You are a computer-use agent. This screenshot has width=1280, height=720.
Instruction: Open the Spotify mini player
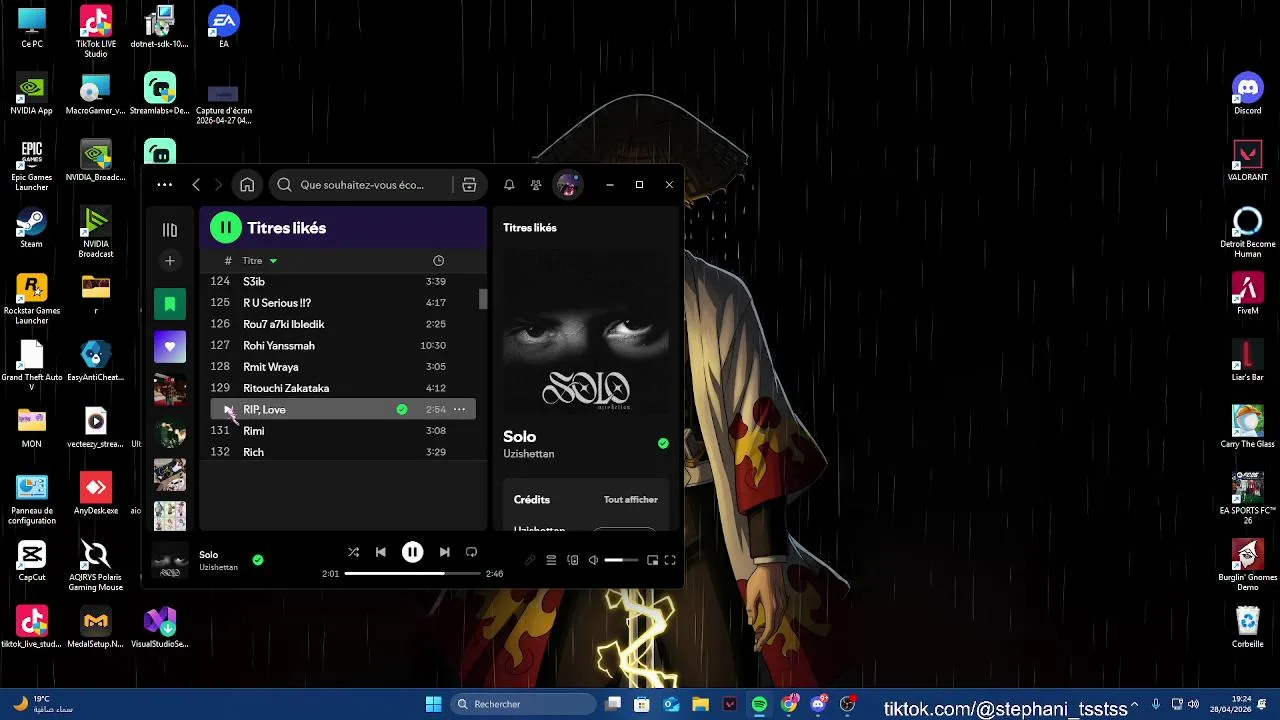pyautogui.click(x=652, y=560)
